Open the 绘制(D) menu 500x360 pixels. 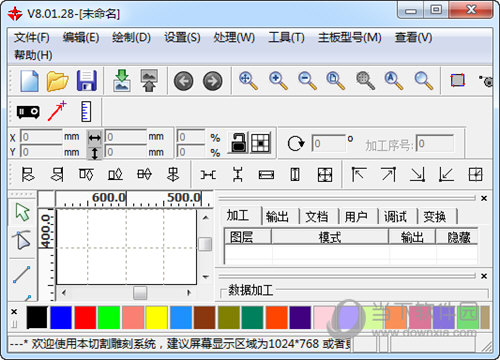click(x=131, y=37)
